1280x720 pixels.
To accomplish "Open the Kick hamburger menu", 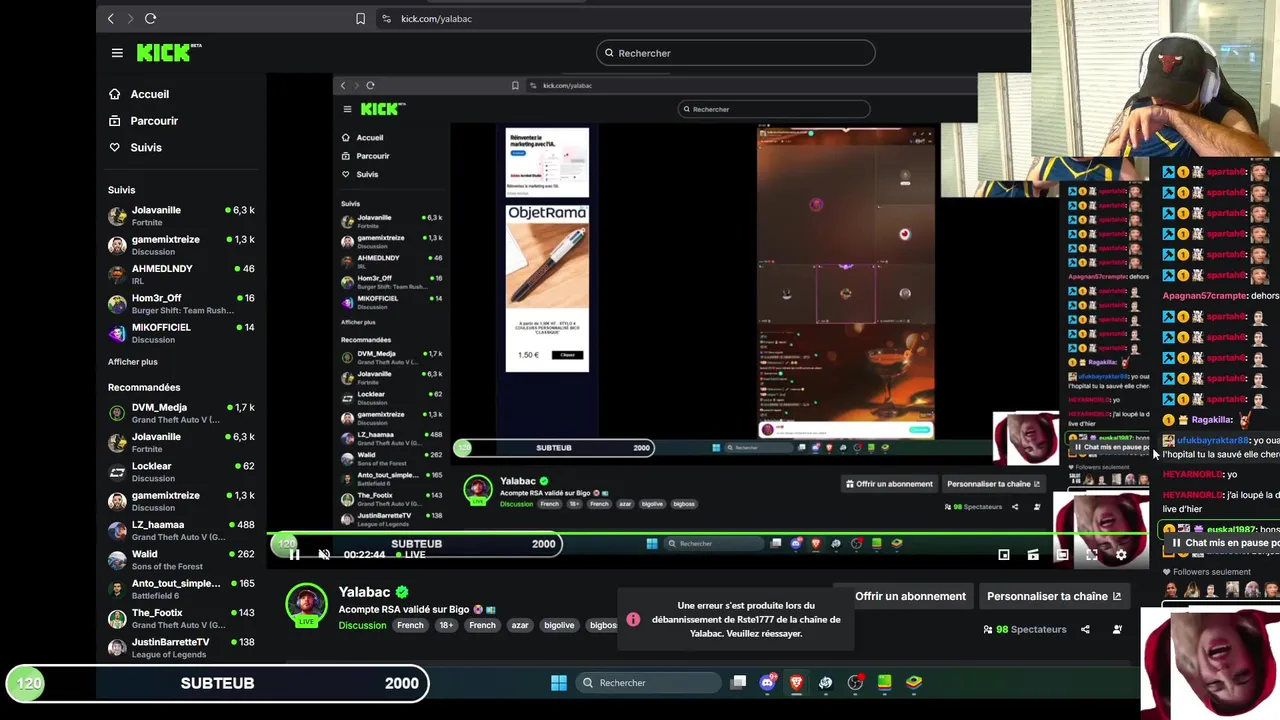I will (117, 53).
